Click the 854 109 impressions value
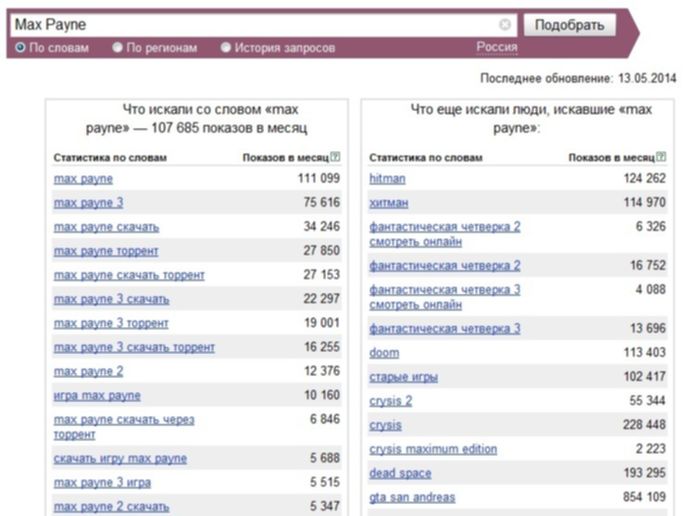 [644, 497]
